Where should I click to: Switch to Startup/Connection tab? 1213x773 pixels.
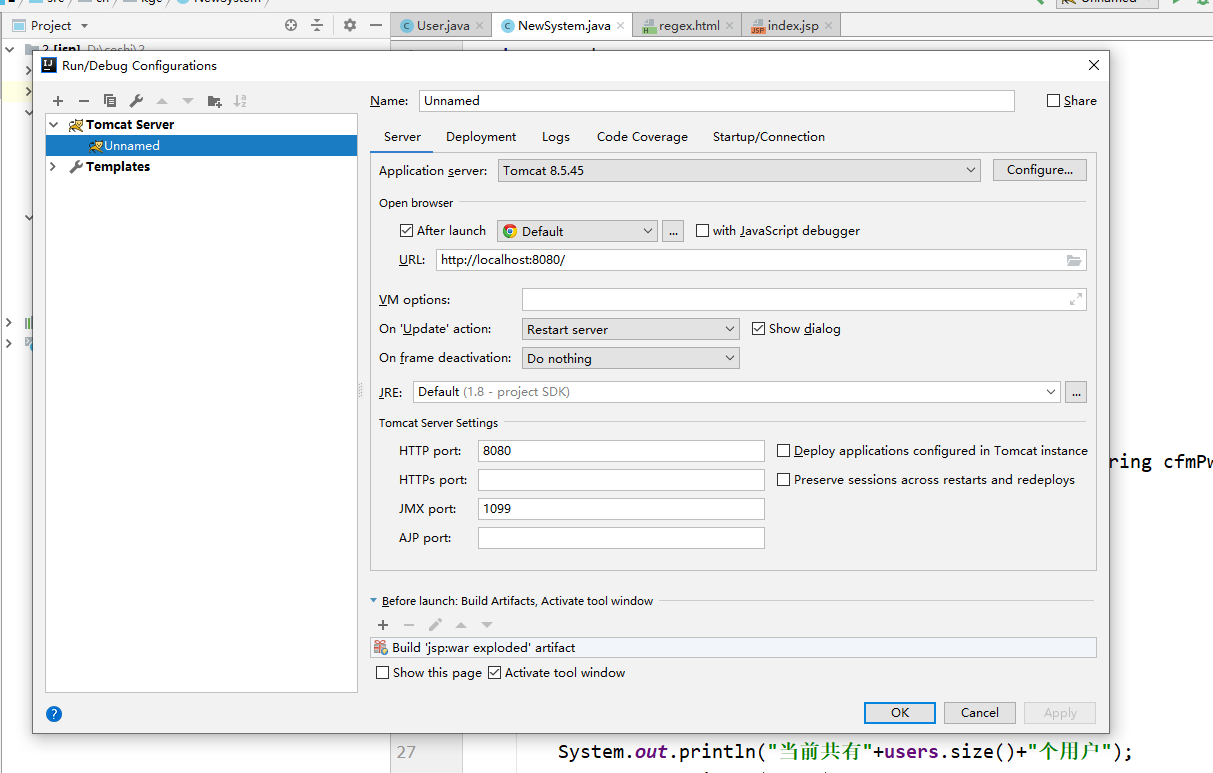(x=769, y=137)
